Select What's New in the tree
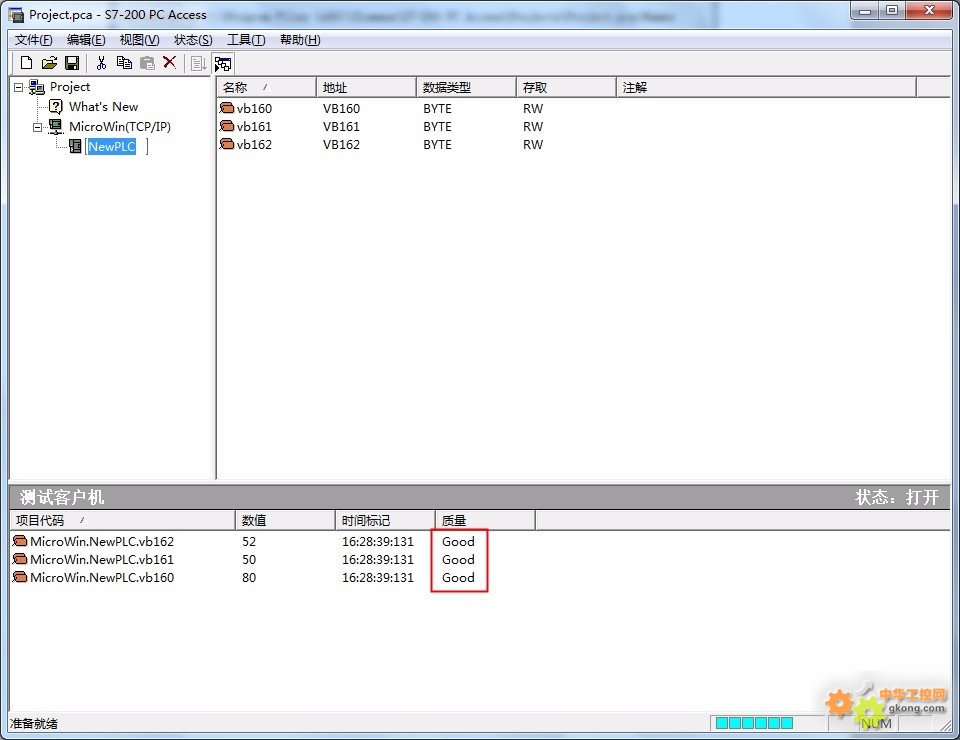The width and height of the screenshot is (960, 740). click(x=103, y=107)
